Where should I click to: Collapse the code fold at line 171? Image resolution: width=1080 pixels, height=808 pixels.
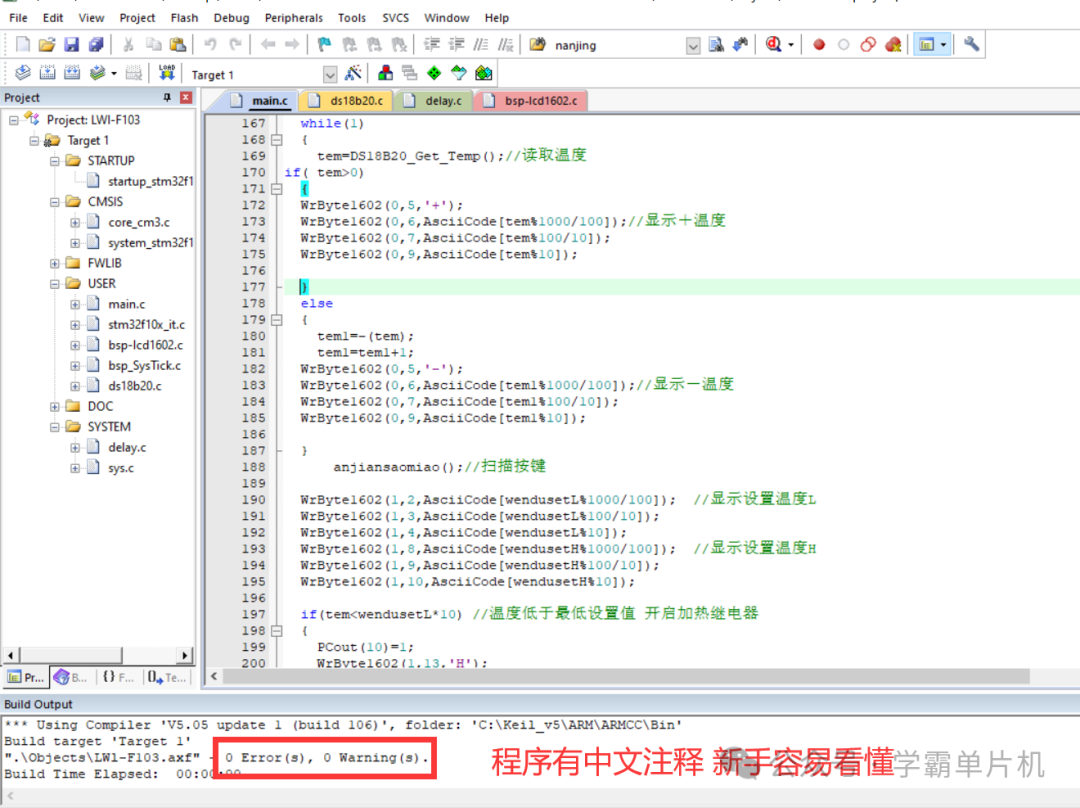click(277, 189)
